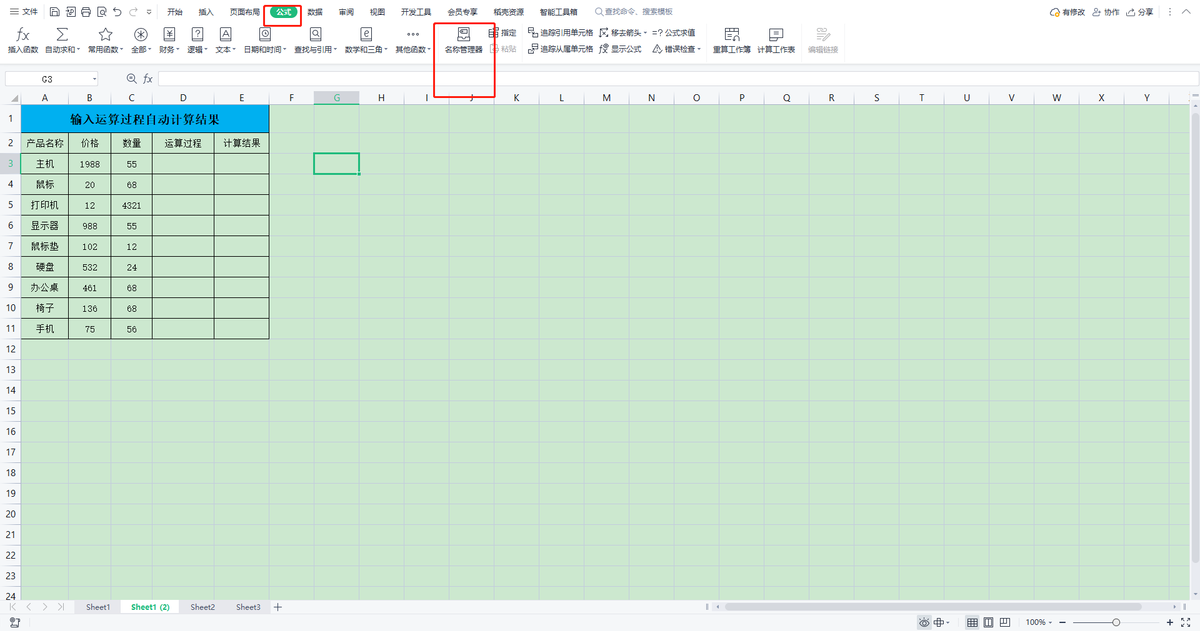Open the Text (文本) functions icon
1200x631 pixels.
225,34
